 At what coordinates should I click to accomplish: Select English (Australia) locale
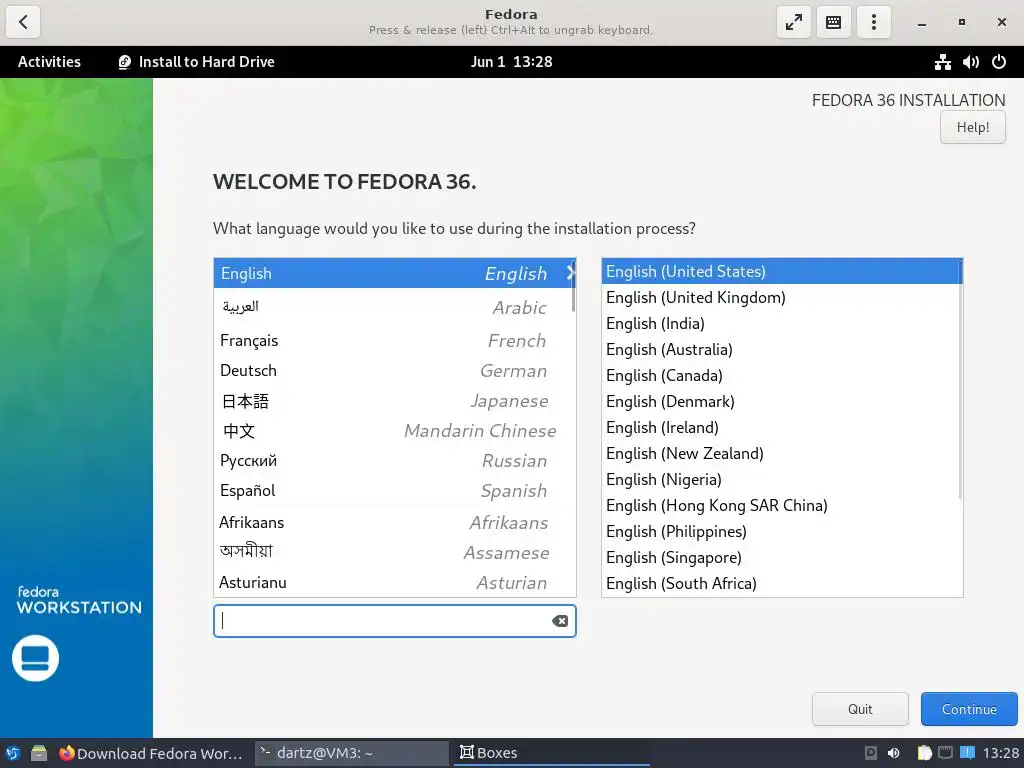click(782, 349)
